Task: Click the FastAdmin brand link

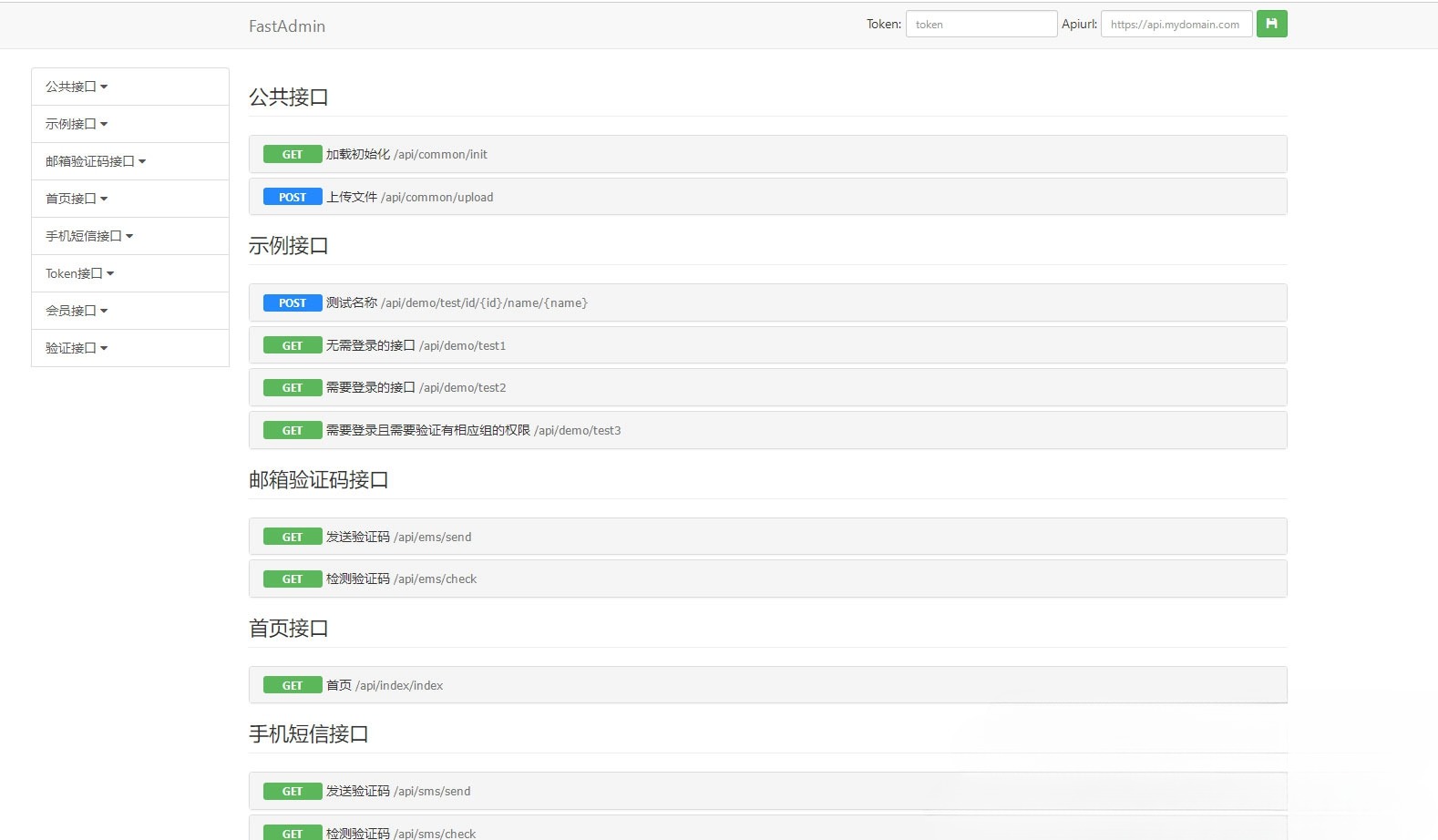Action: click(x=286, y=26)
